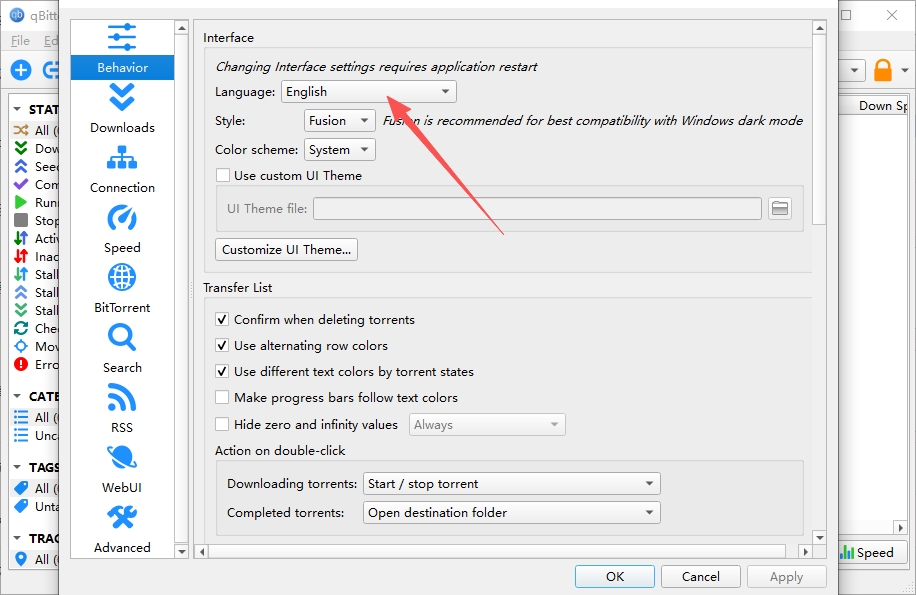Select the Checking status filter refresh icon

[21, 328]
